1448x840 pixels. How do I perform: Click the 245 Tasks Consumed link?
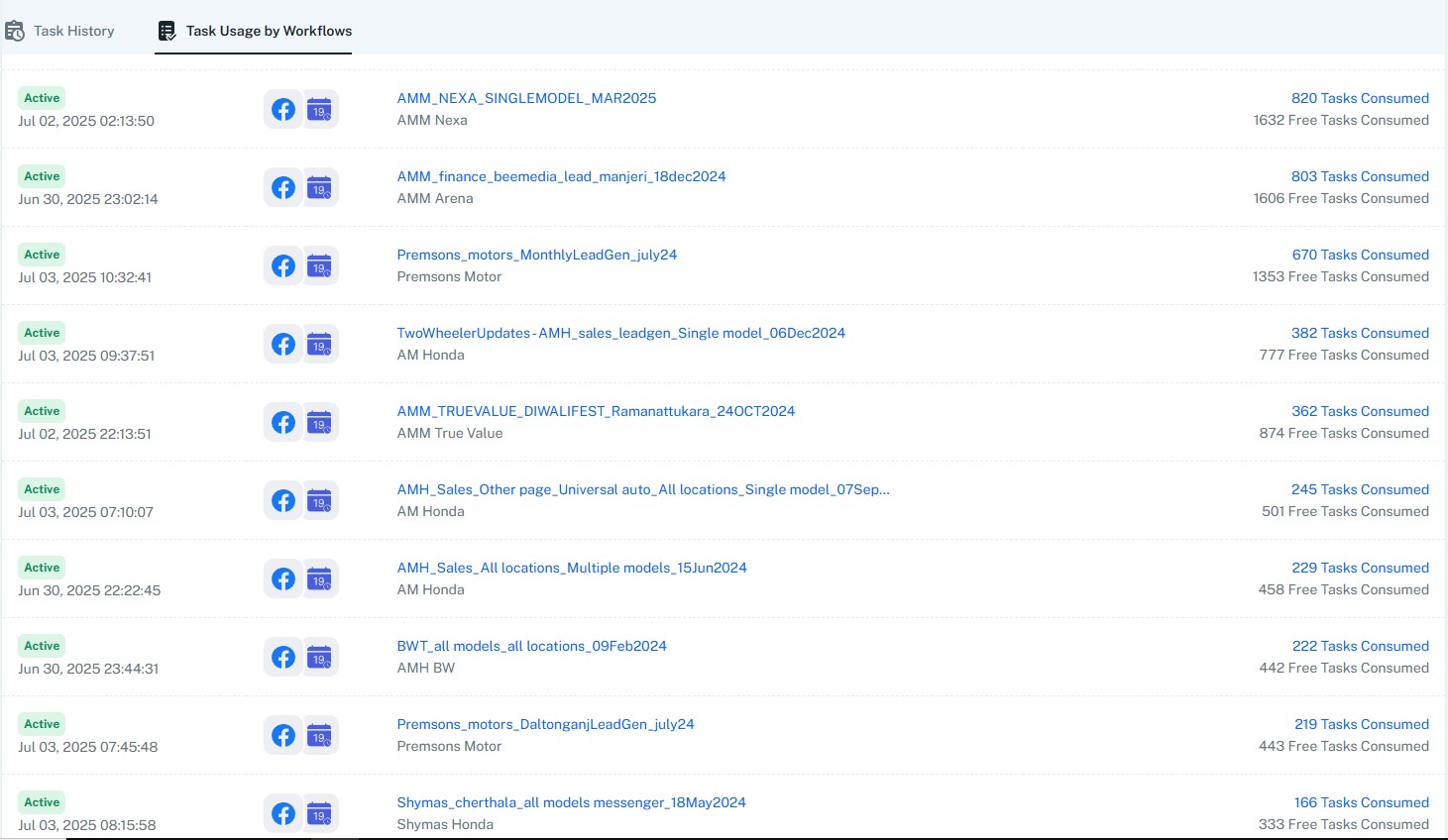tap(1360, 489)
